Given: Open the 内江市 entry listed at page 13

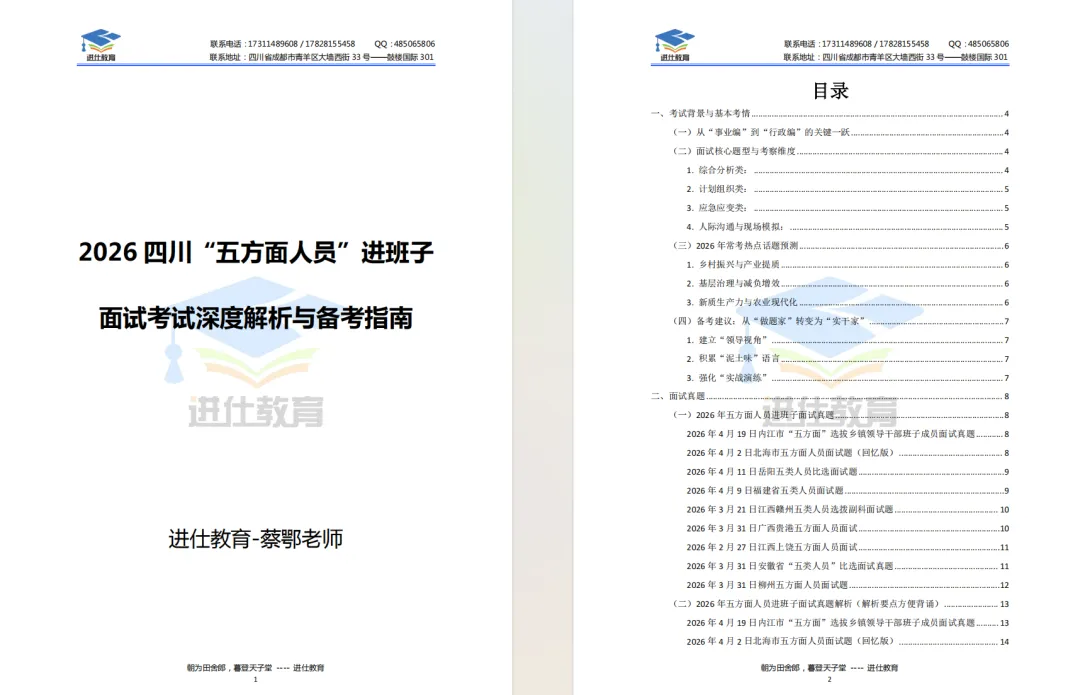Looking at the screenshot, I should coord(847,623).
